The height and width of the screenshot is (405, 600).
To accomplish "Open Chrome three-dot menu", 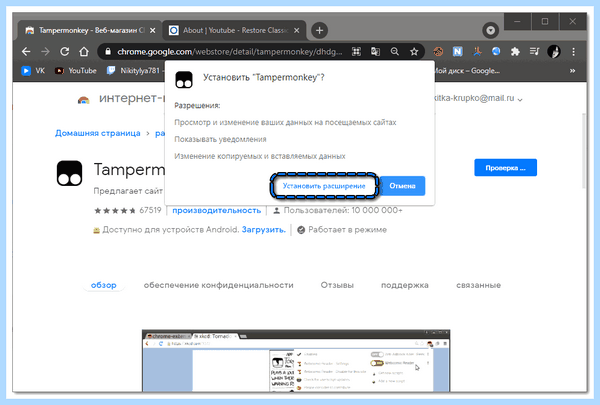I will click(x=573, y=52).
